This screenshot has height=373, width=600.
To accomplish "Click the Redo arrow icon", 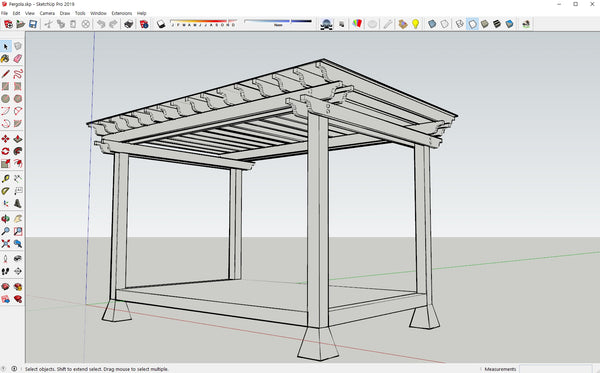I will point(113,24).
